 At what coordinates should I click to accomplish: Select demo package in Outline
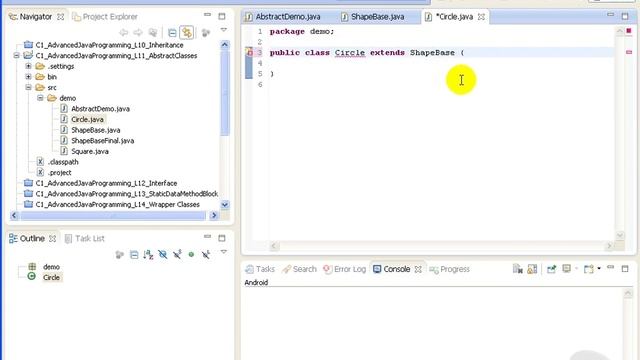point(51,267)
